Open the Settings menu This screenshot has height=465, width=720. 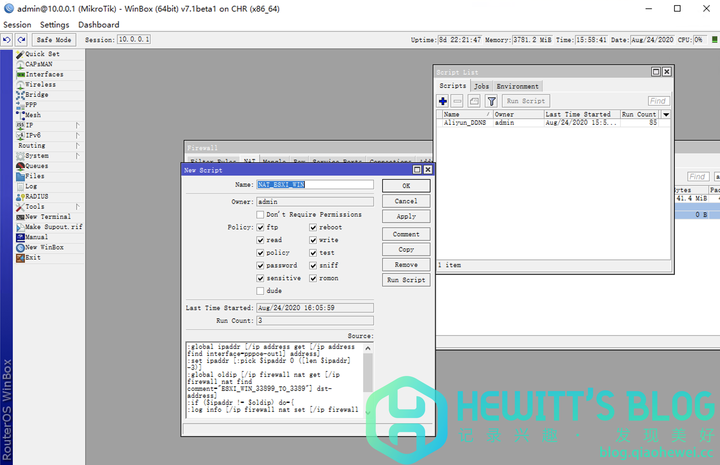tap(55, 25)
